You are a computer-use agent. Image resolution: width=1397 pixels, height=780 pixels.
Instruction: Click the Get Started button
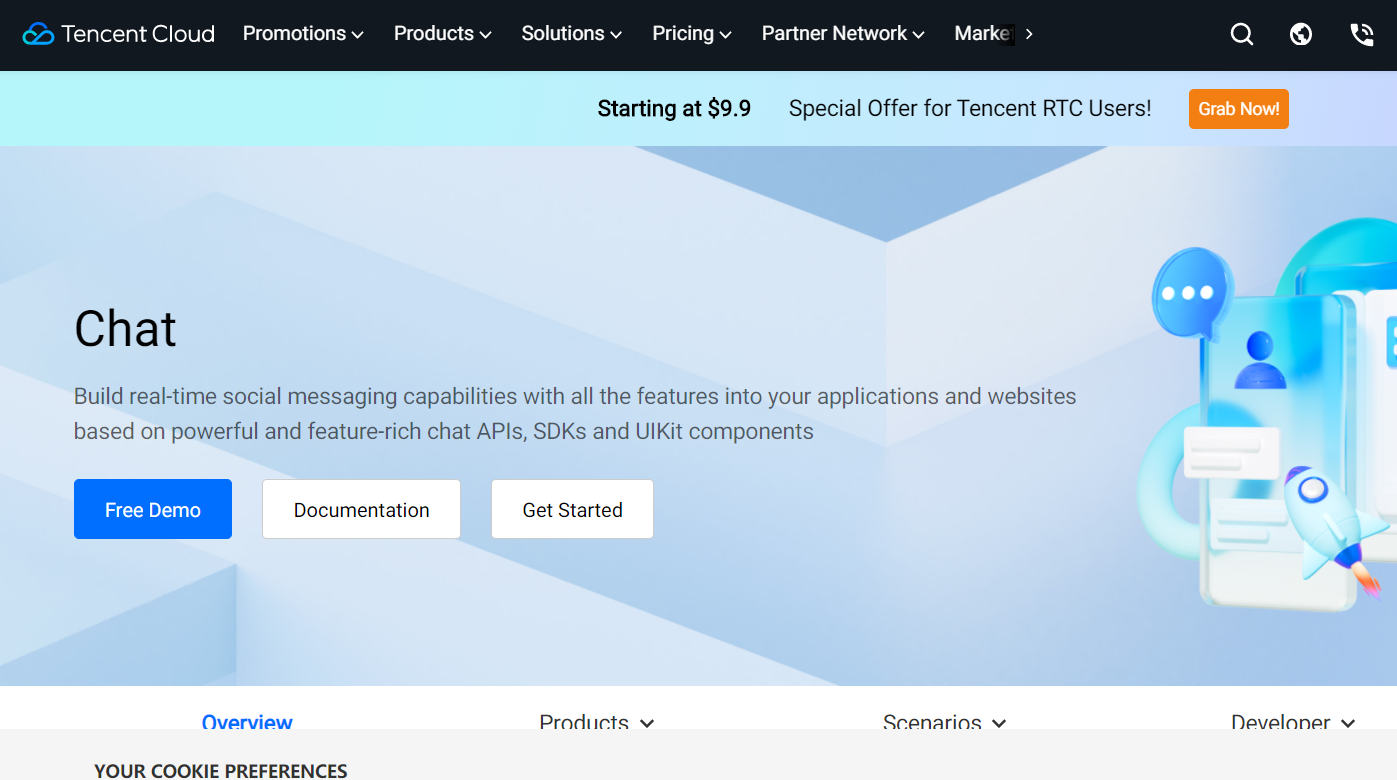coord(572,509)
